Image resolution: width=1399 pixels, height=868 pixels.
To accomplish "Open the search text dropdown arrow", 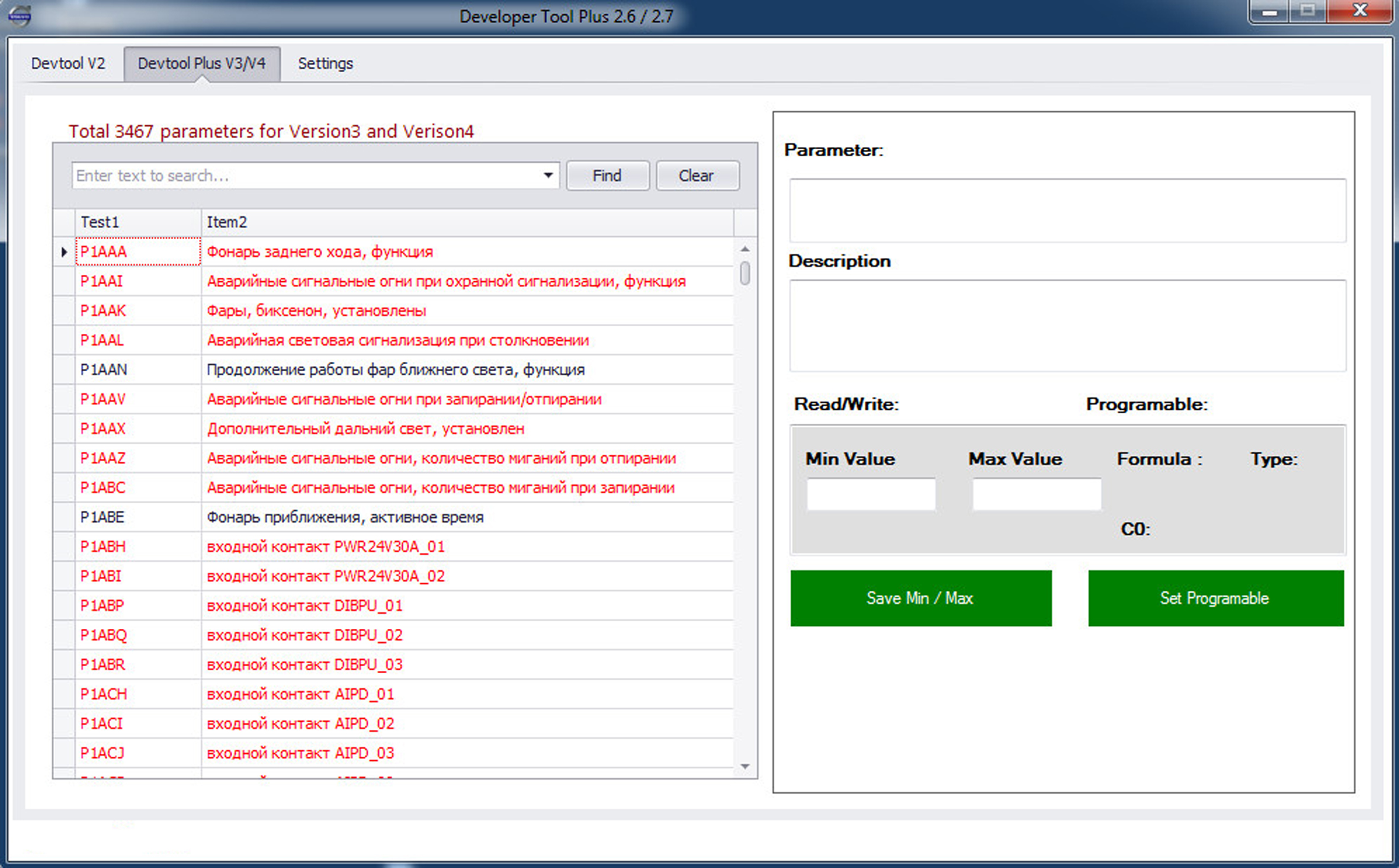I will (x=548, y=176).
